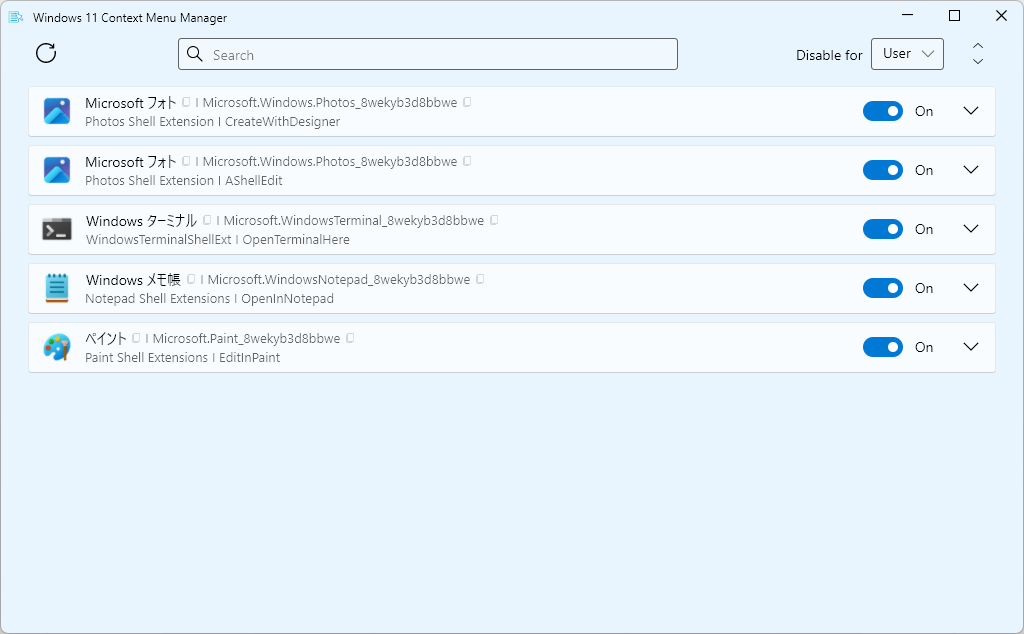This screenshot has width=1024, height=634.
Task: Toggle the OpenInNotepad switch
Action: tap(882, 288)
